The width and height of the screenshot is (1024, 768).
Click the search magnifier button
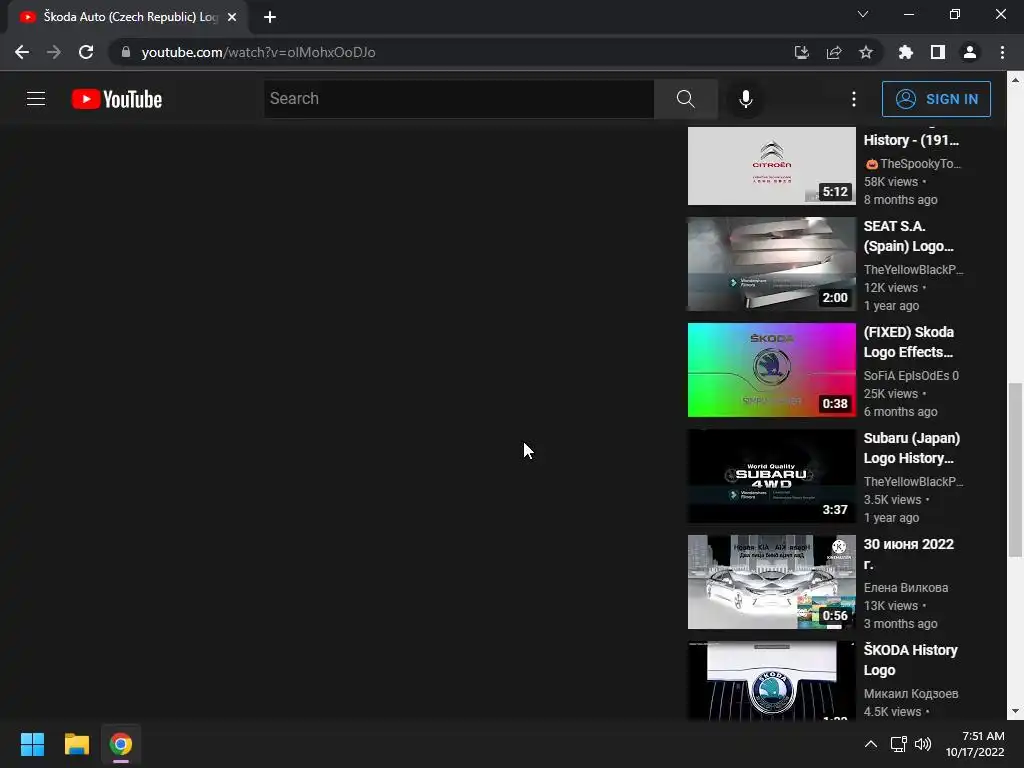coord(686,99)
